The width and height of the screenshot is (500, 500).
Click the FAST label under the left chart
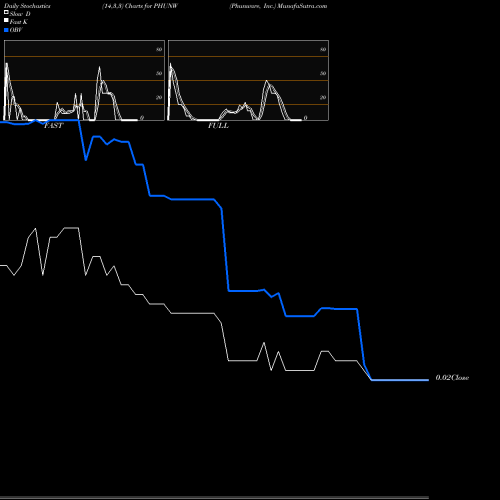coord(53,126)
